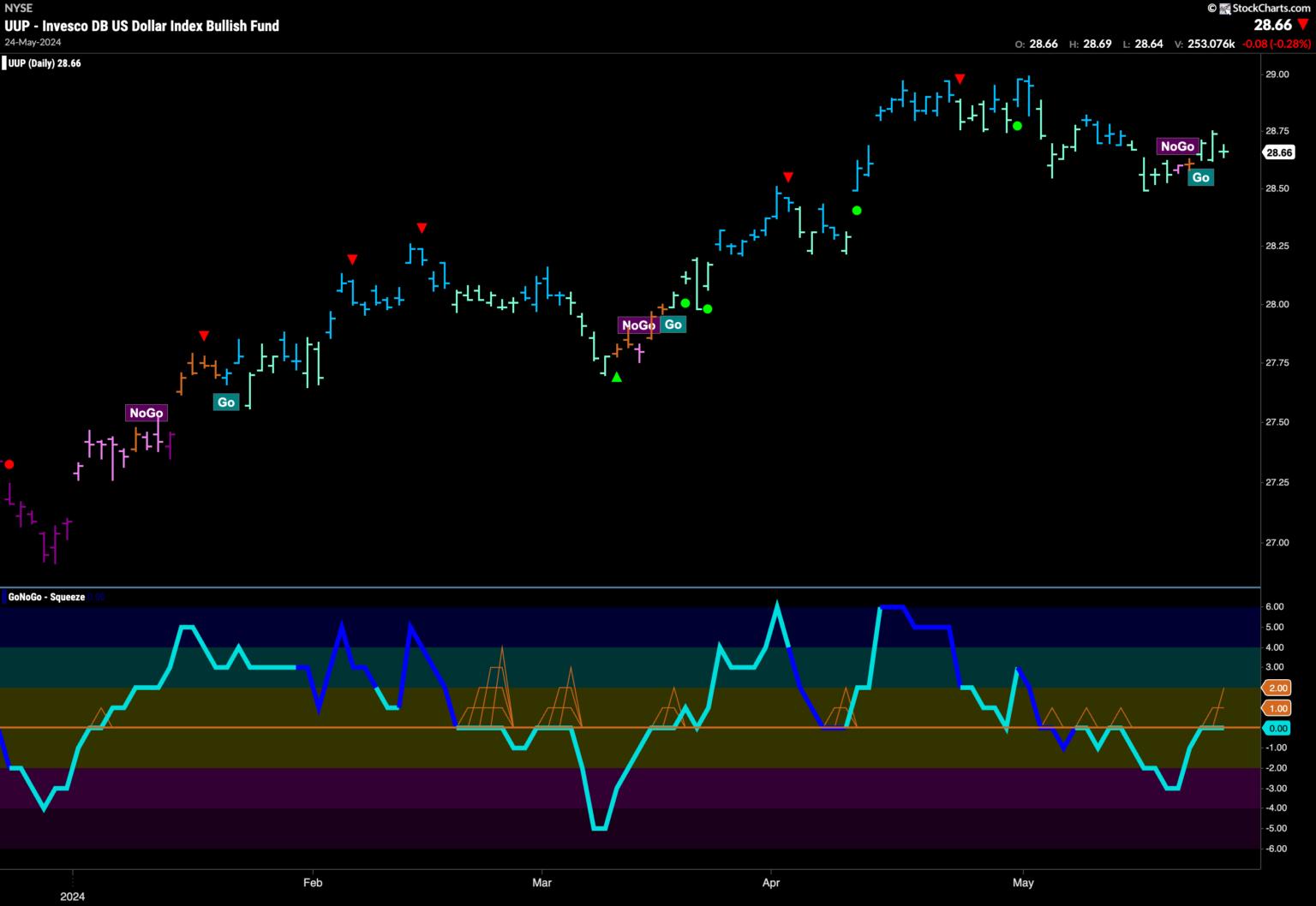This screenshot has width=1316, height=906.
Task: Select the Go label in late January
Action: pyautogui.click(x=225, y=402)
